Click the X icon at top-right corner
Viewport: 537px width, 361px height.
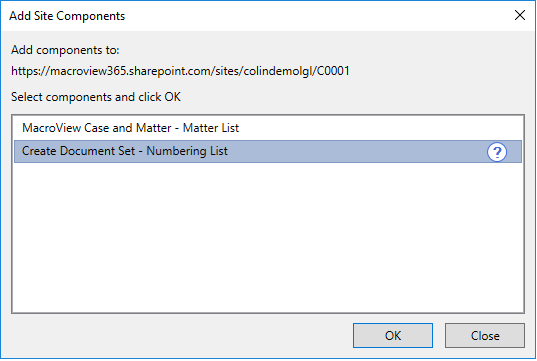pyautogui.click(x=520, y=15)
